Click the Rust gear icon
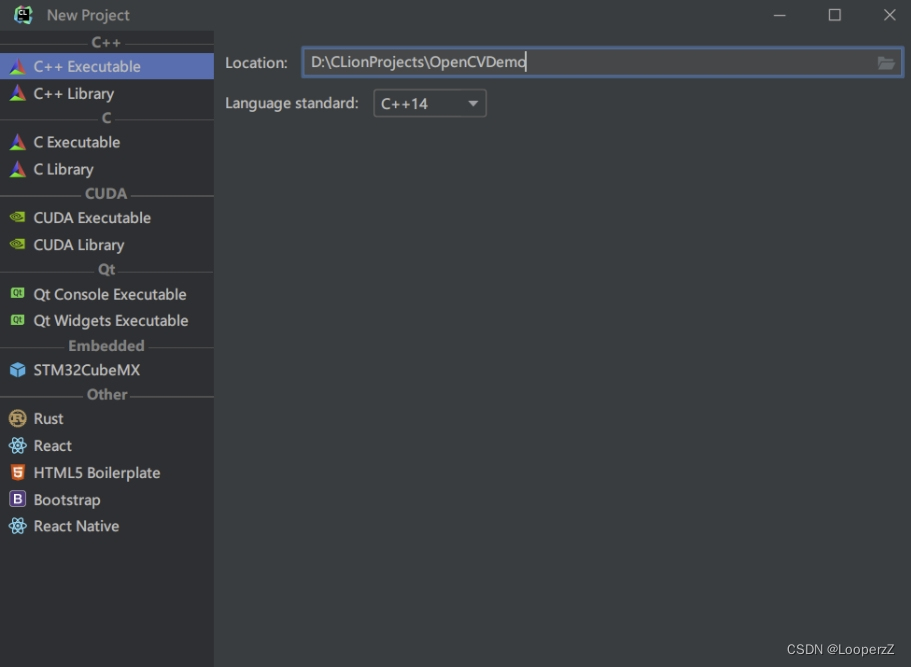The height and width of the screenshot is (667, 911). coord(17,418)
